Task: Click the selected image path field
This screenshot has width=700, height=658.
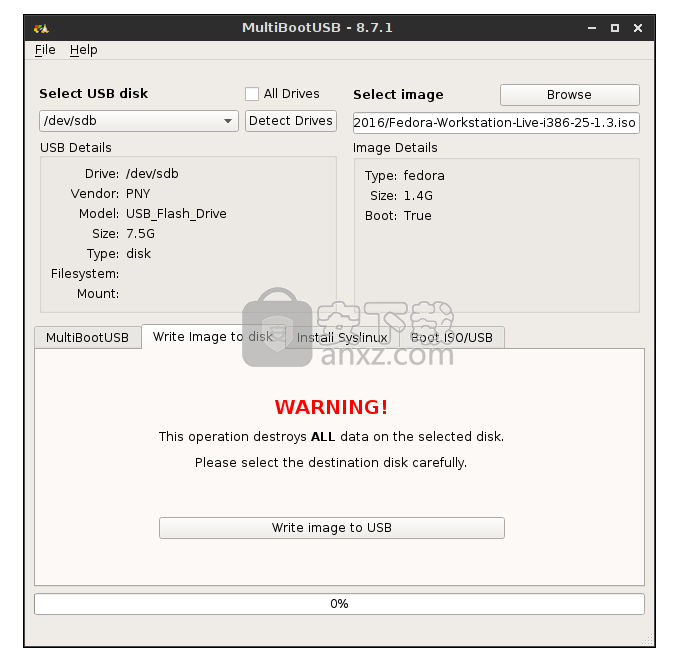Action: tap(496, 122)
